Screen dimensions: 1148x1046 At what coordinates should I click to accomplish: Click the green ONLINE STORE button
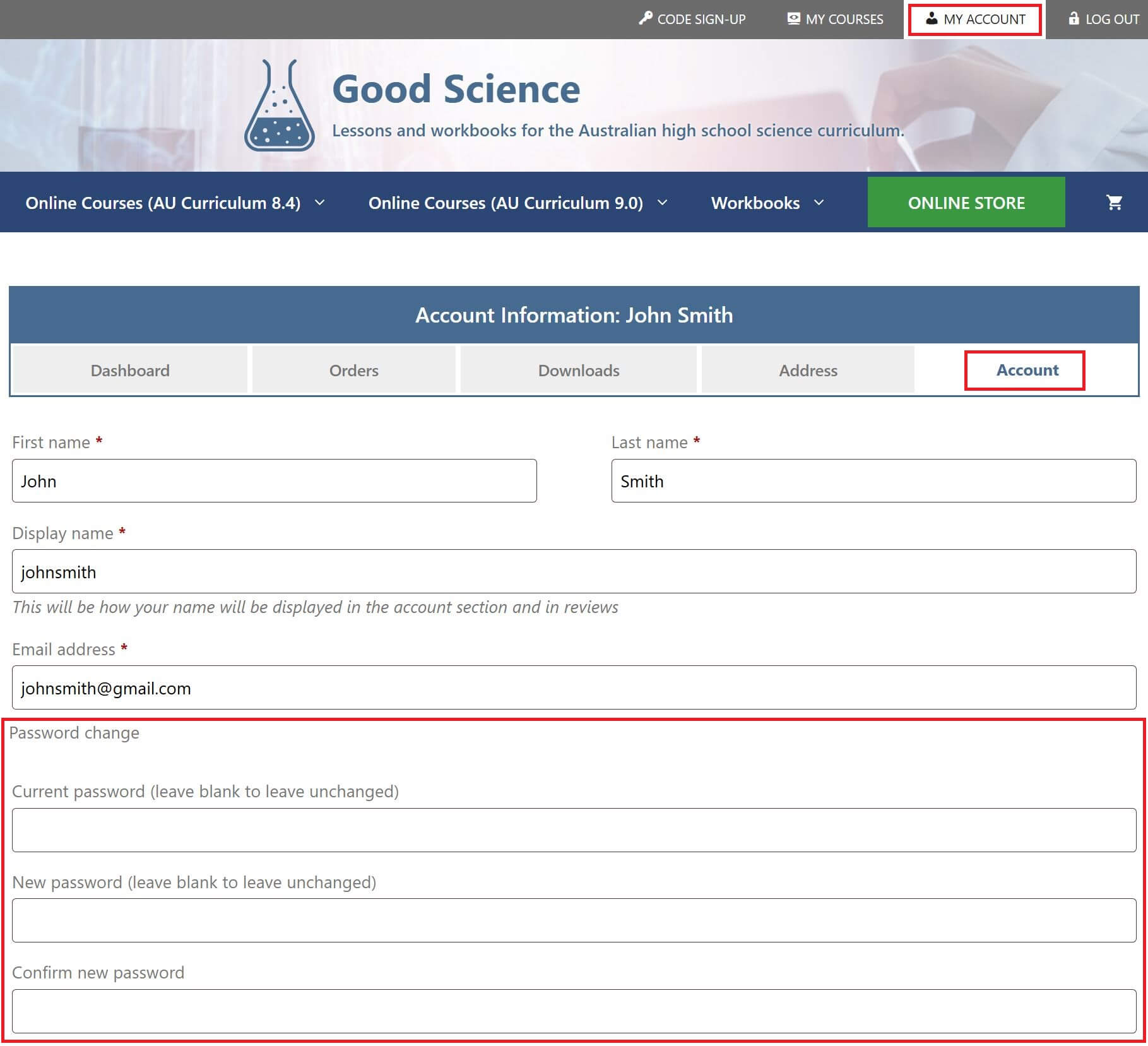(x=966, y=202)
